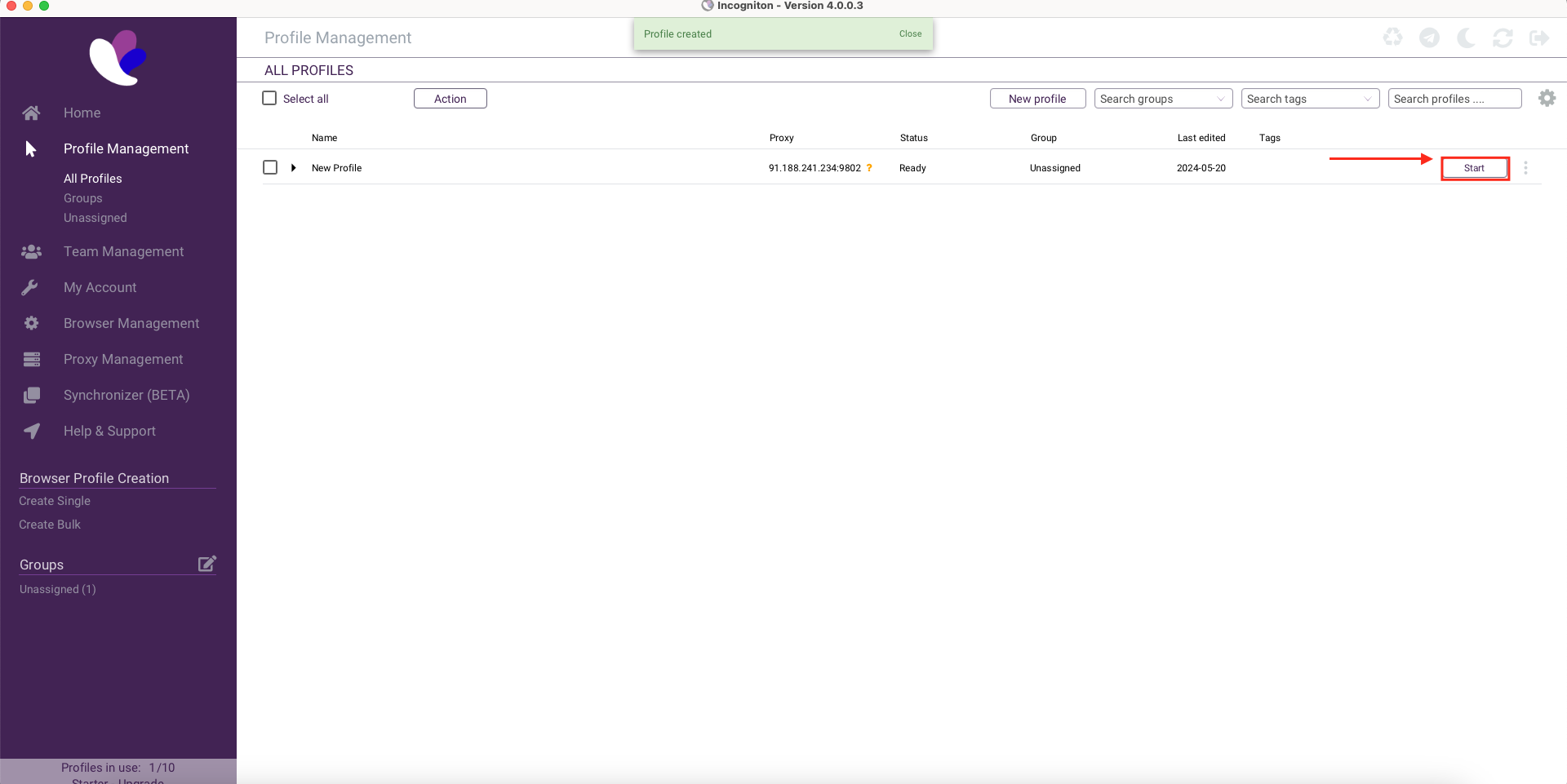1567x784 pixels.
Task: Open Profile Management menu item
Action: [127, 148]
